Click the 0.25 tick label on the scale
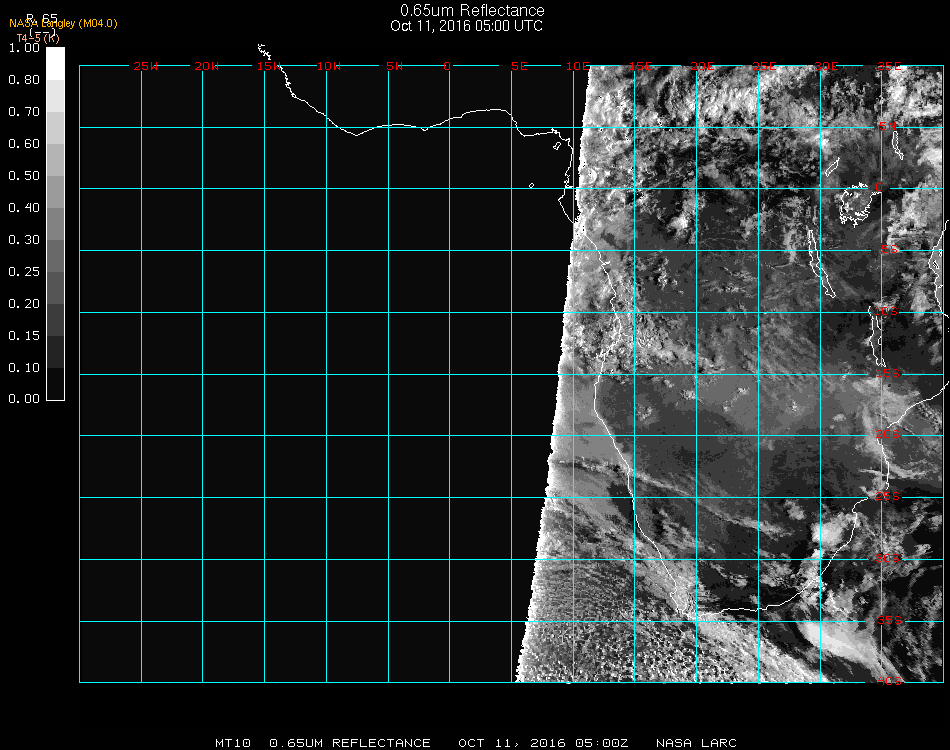The image size is (950, 750). click(23, 272)
